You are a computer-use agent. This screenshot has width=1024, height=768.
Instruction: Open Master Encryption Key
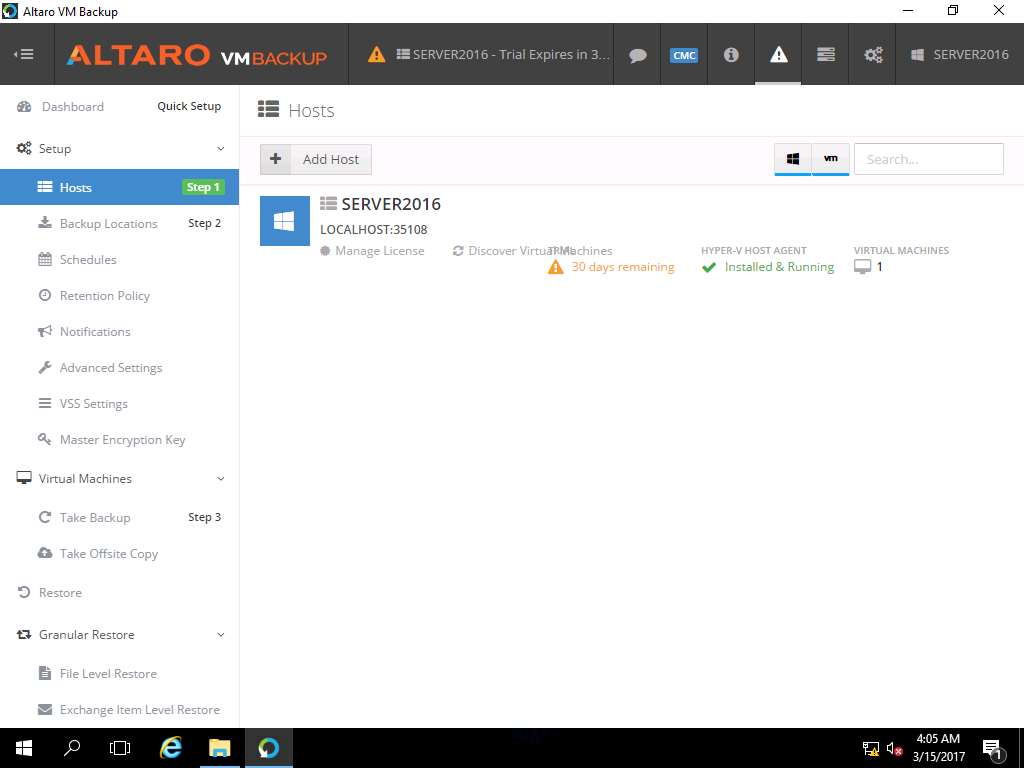[x=122, y=440]
